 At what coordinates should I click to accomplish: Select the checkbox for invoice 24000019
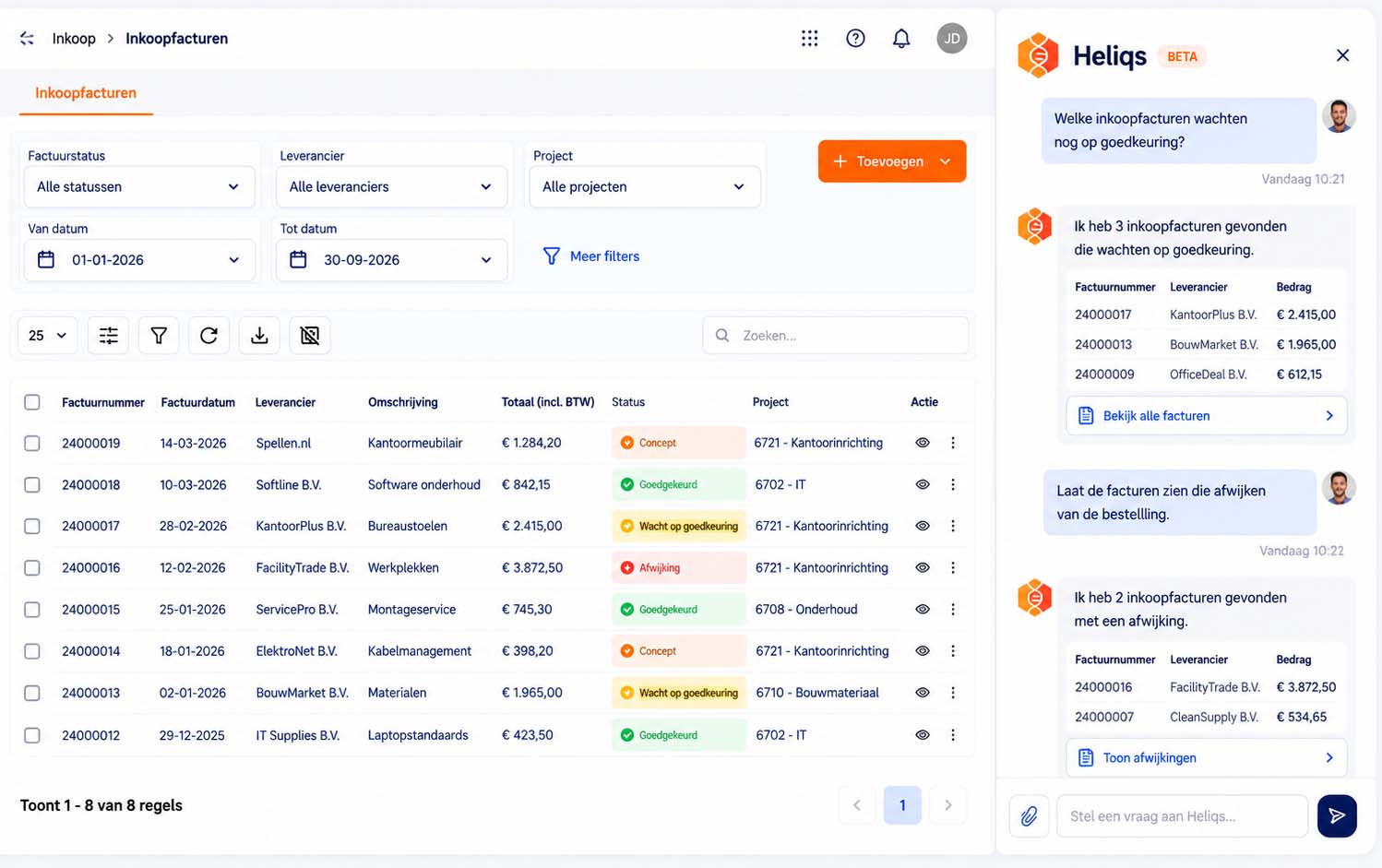coord(32,443)
